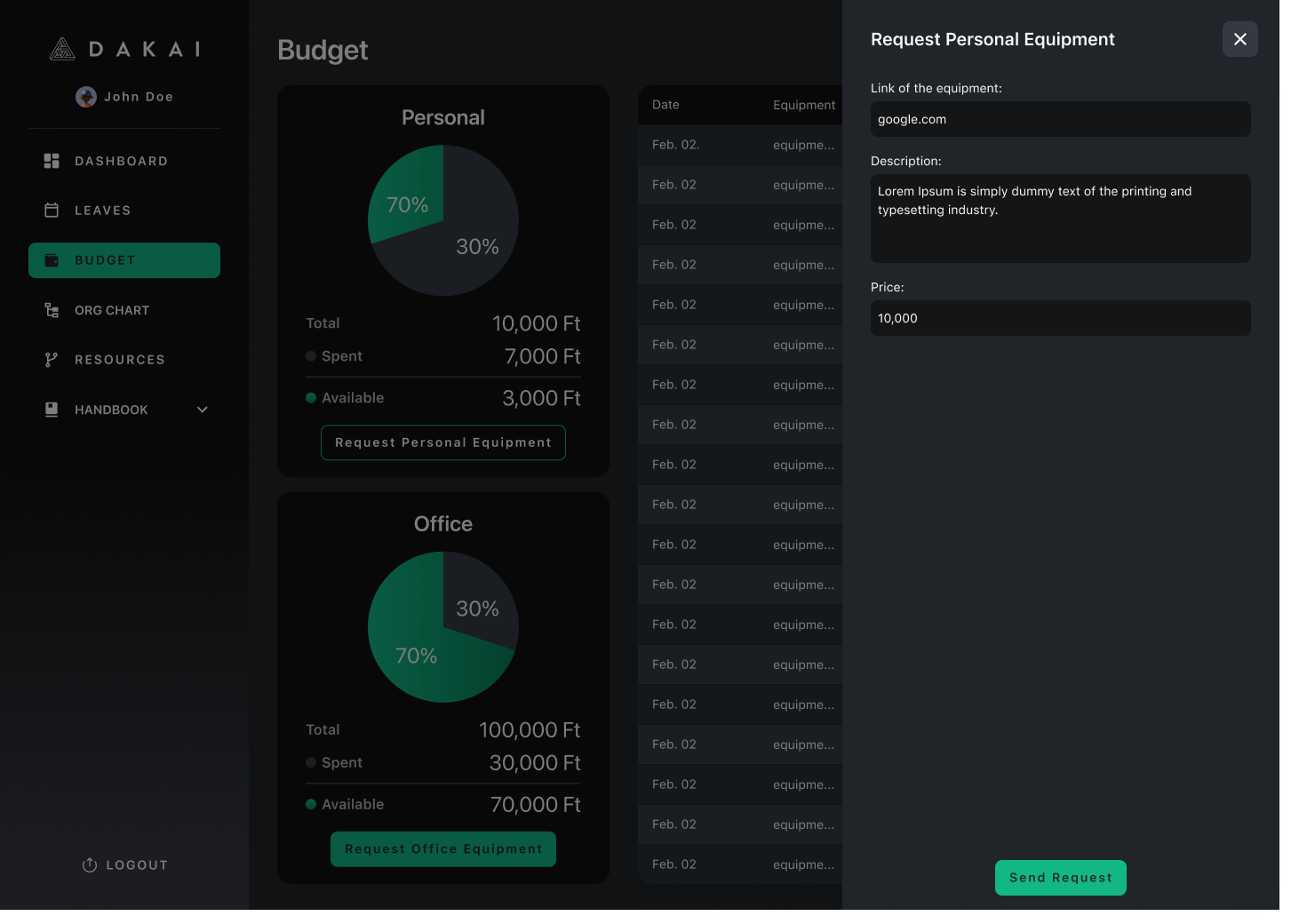Click the Request Personal Equipment button

pos(443,442)
